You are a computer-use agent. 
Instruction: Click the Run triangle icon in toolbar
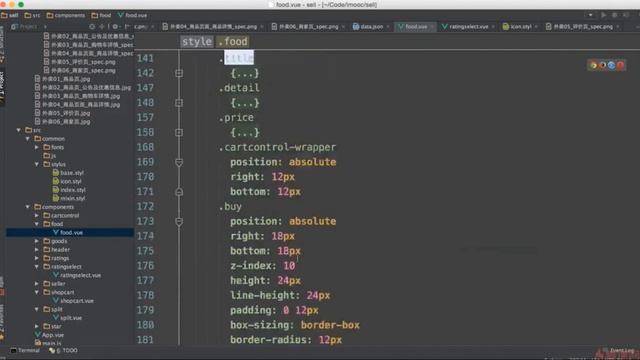click(603, 15)
